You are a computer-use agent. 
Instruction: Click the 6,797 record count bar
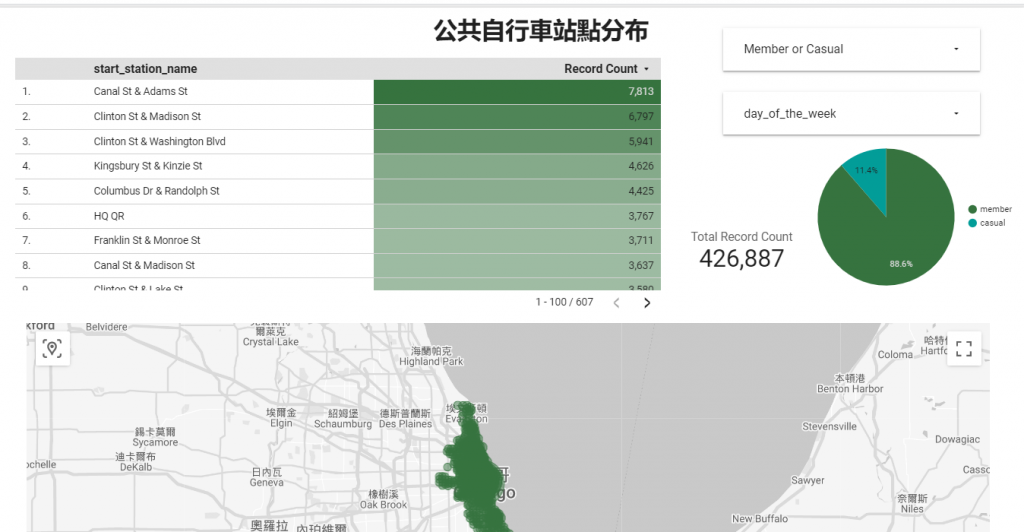[x=517, y=116]
